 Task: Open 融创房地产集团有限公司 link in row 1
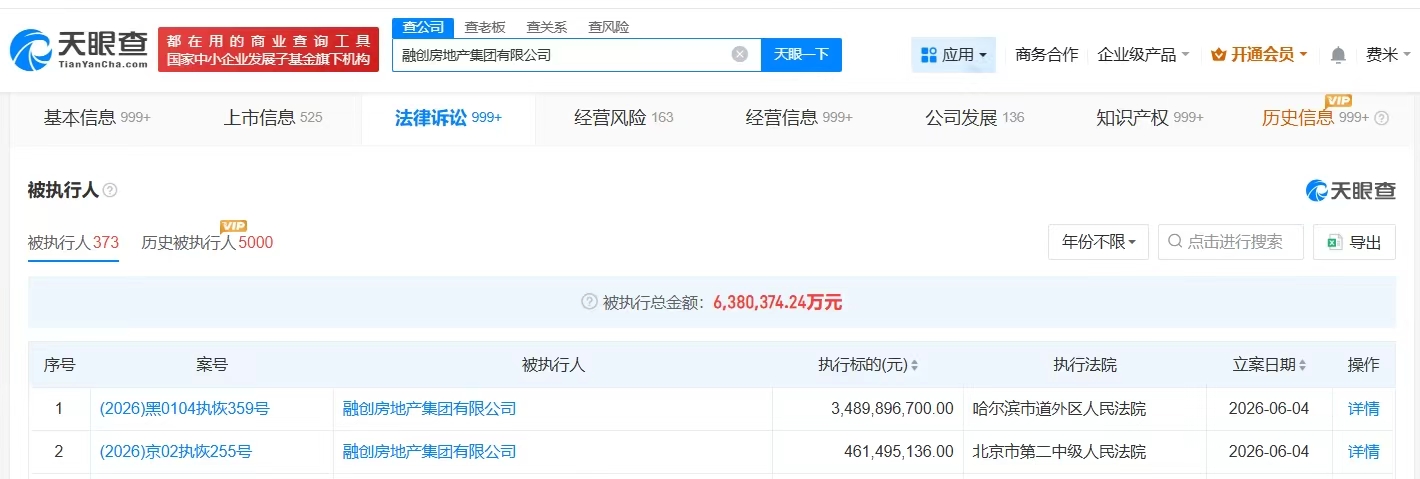point(429,409)
